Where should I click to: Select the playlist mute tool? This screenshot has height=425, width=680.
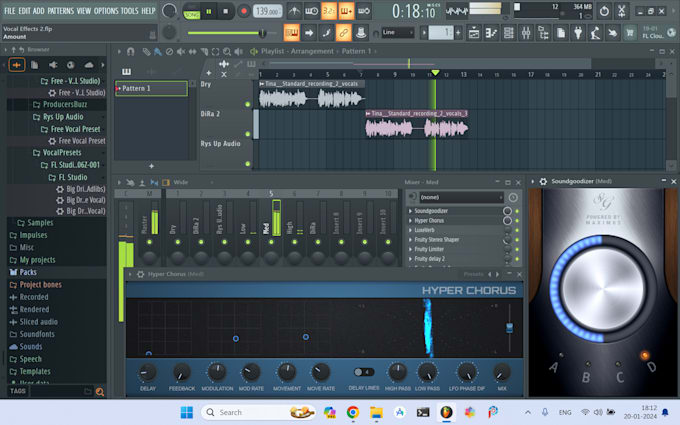[x=181, y=52]
